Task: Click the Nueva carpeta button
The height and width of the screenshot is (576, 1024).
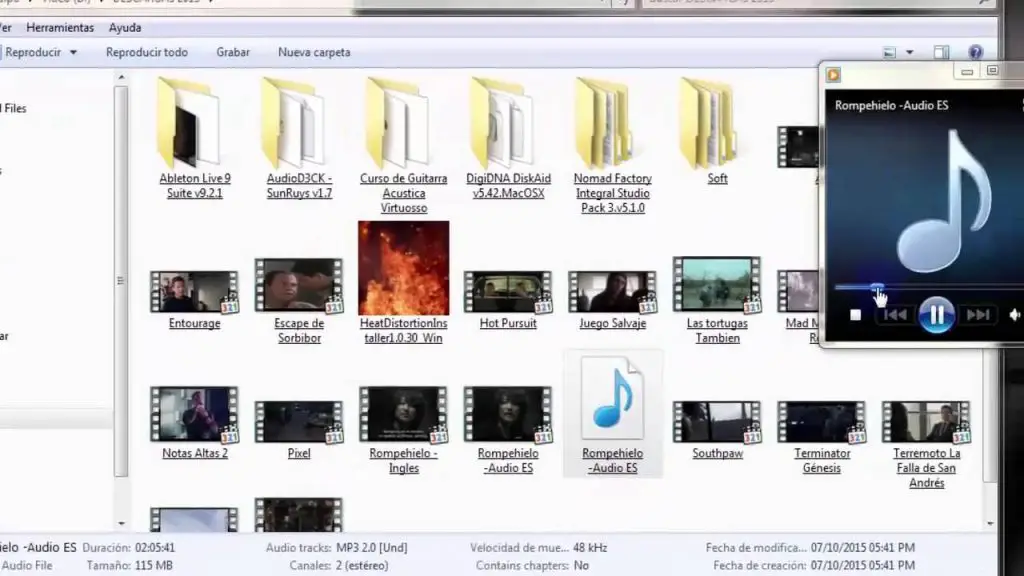Action: (314, 52)
